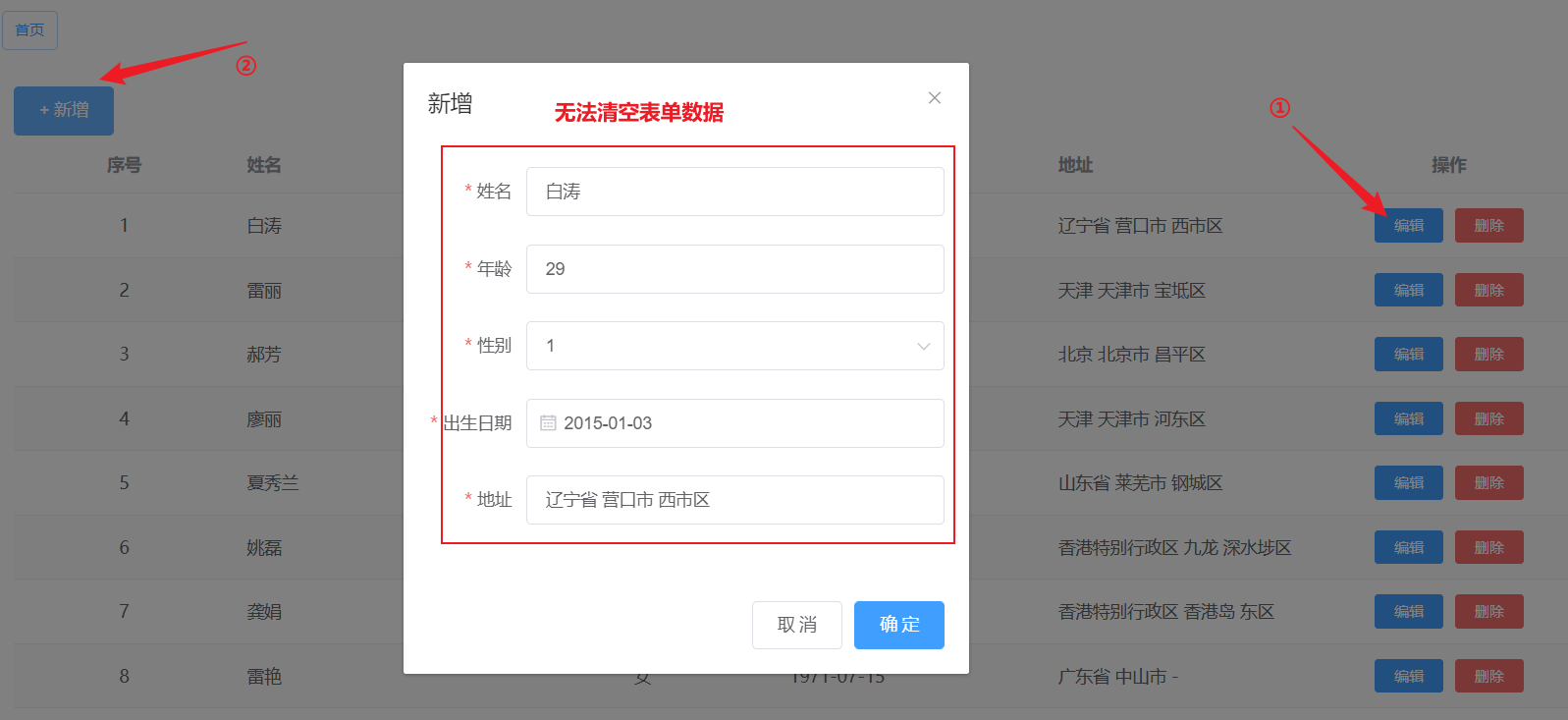Click 编辑 for the 廖丽 row
Image resolution: width=1568 pixels, height=720 pixels.
pos(1409,419)
